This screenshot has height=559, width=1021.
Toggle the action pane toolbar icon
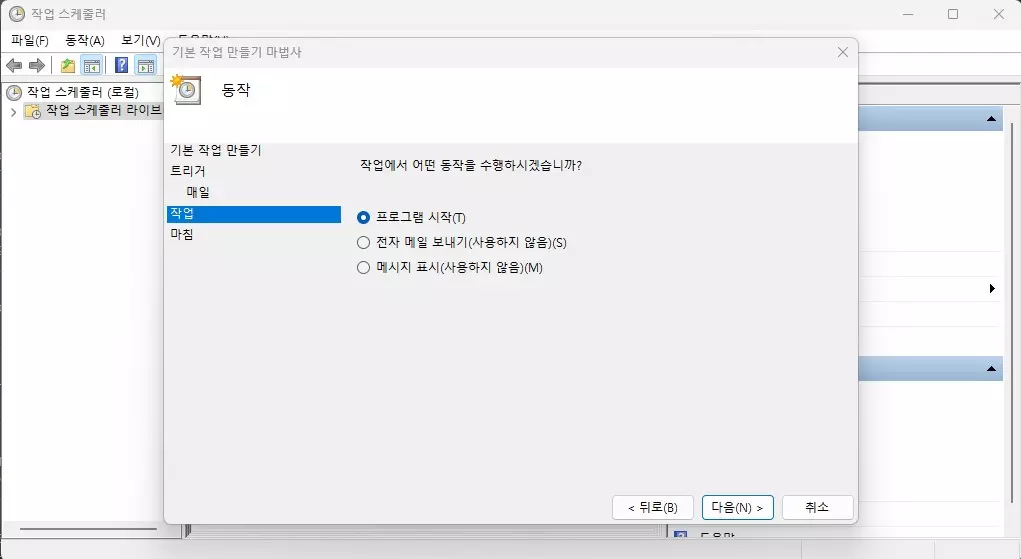146,65
